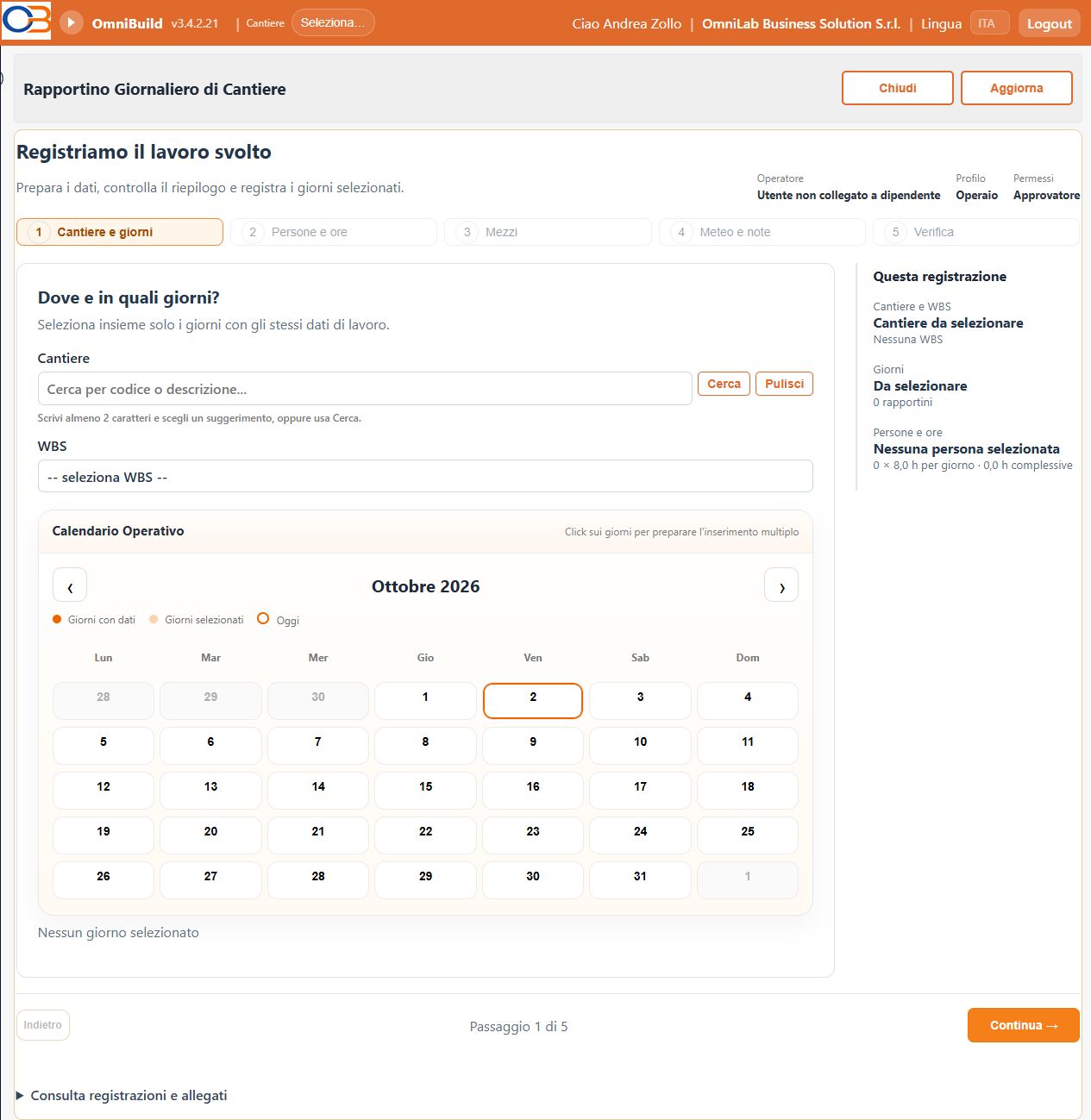Toggle day 28 of October in last row
Screen dimensions: 1091x1120
pos(318,879)
